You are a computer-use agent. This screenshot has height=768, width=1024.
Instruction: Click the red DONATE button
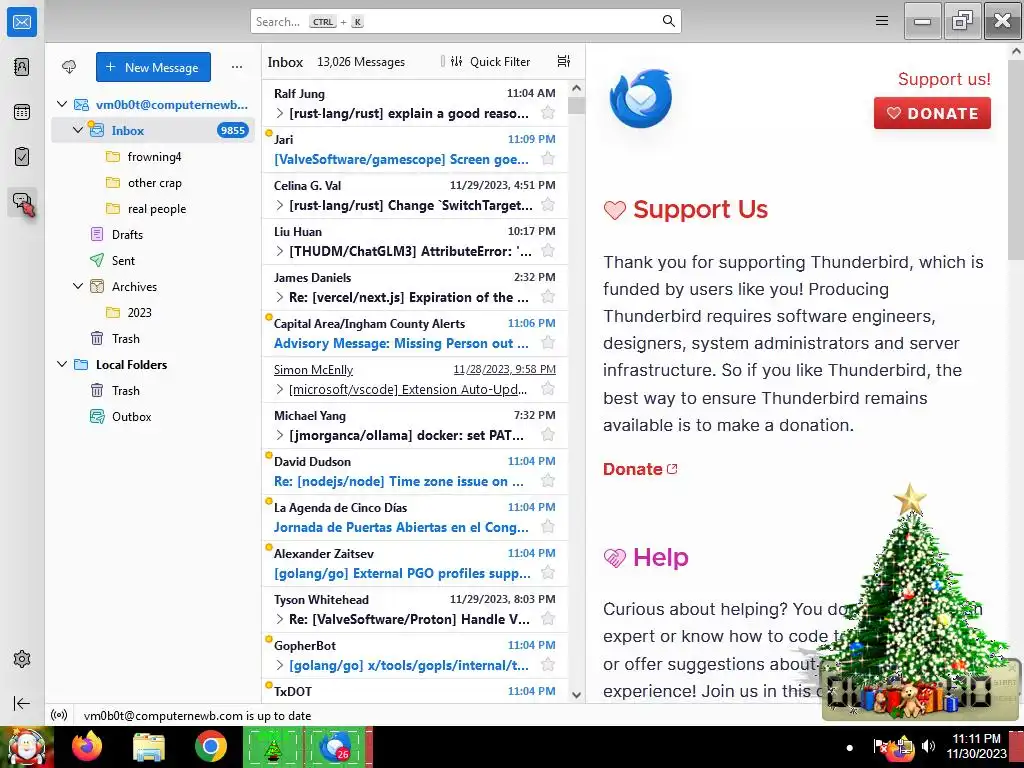click(932, 113)
